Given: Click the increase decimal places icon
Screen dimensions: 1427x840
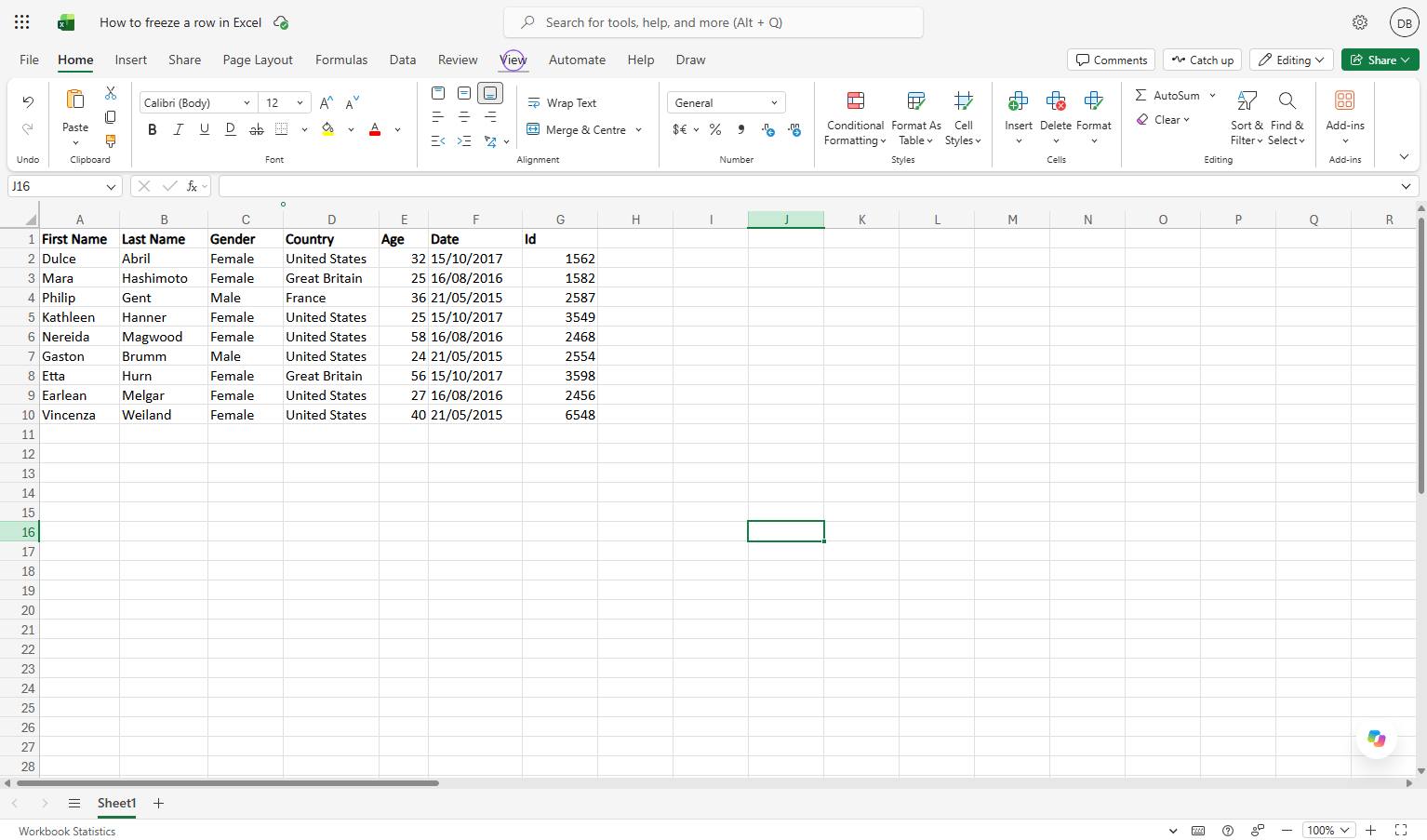Looking at the screenshot, I should (768, 130).
